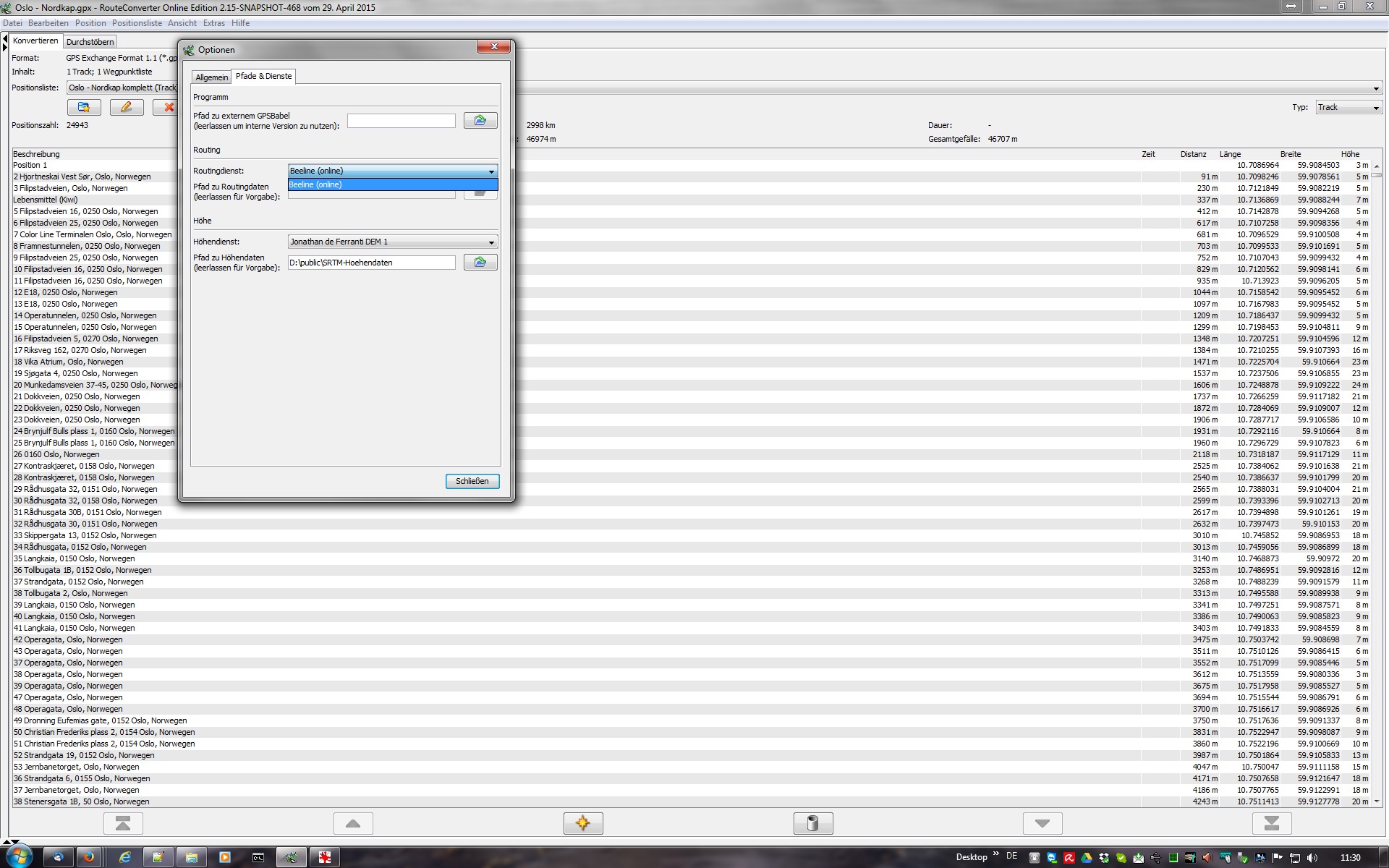Open the Extras menu
The image size is (1389, 868).
pyautogui.click(x=213, y=23)
